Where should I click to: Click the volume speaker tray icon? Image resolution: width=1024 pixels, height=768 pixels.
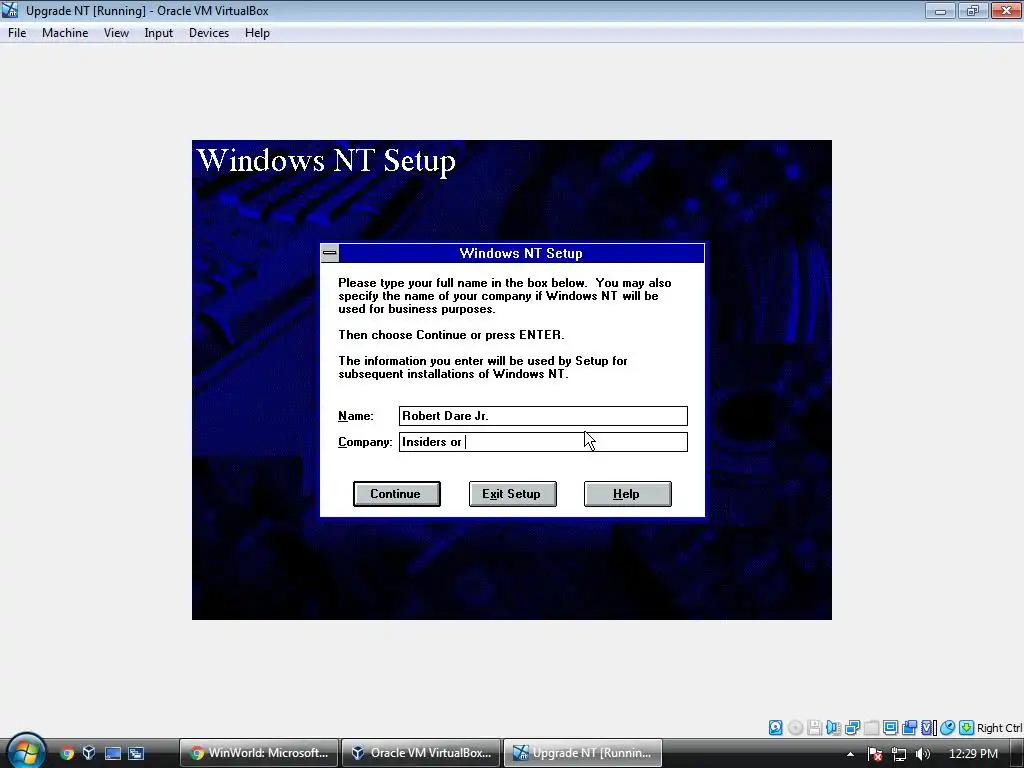(x=922, y=754)
